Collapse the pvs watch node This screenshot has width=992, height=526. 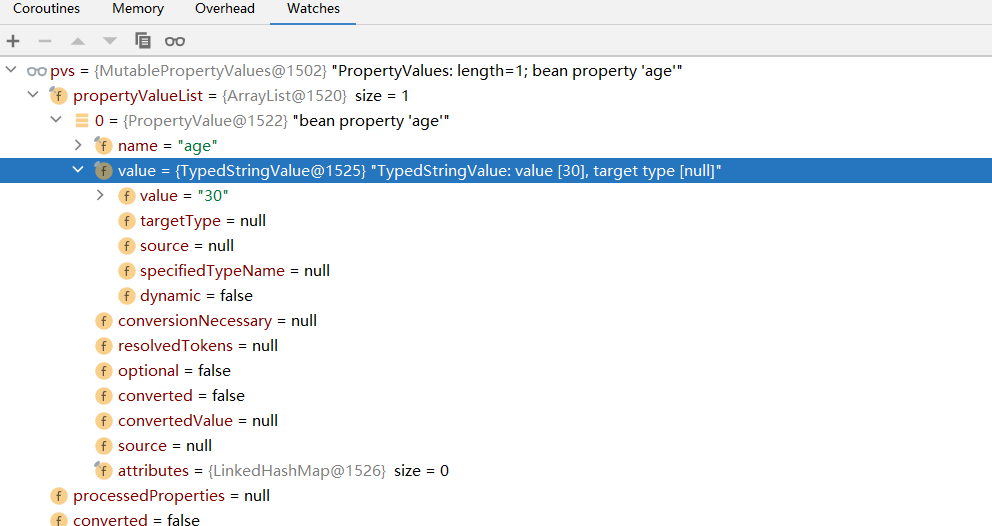point(11,70)
